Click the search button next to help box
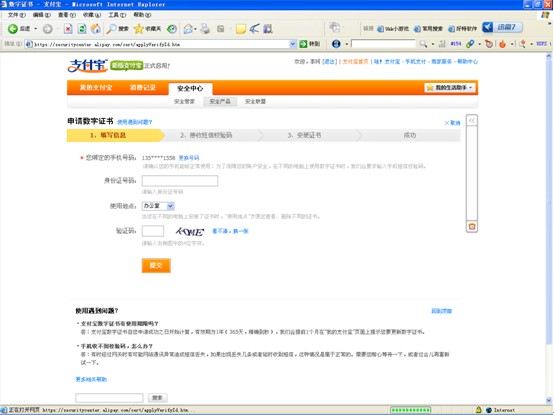Viewport: 554px width, 415px height. click(x=157, y=398)
